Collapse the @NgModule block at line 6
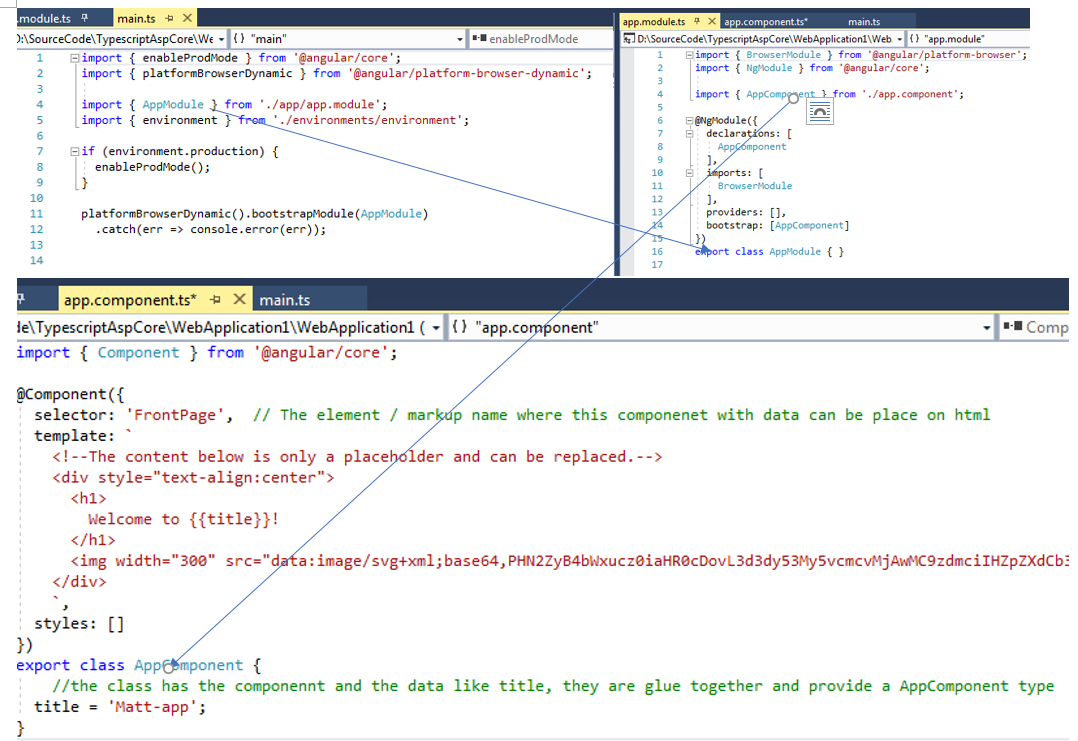The image size is (1078, 741). [689, 120]
